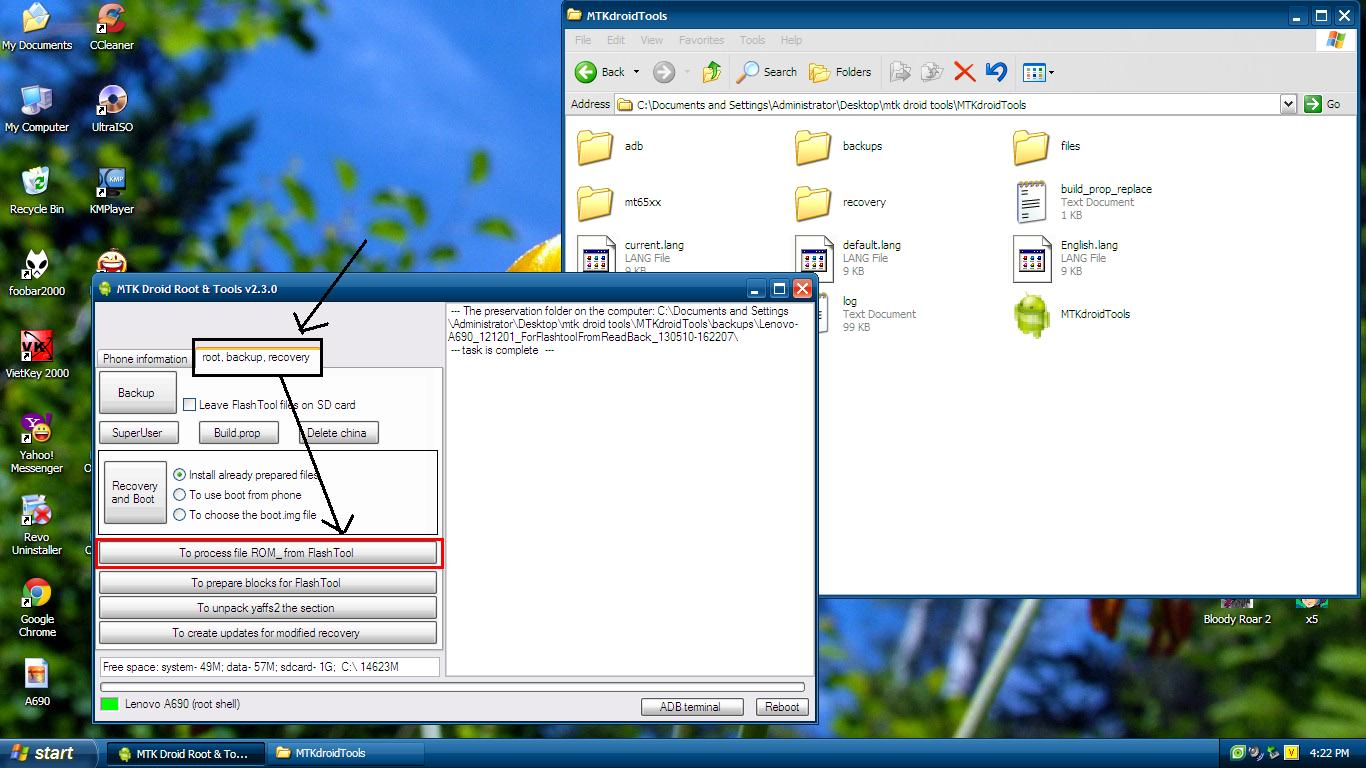Viewport: 1366px width, 768px height.
Task: Select To choose the boot.img file option
Action: [180, 515]
